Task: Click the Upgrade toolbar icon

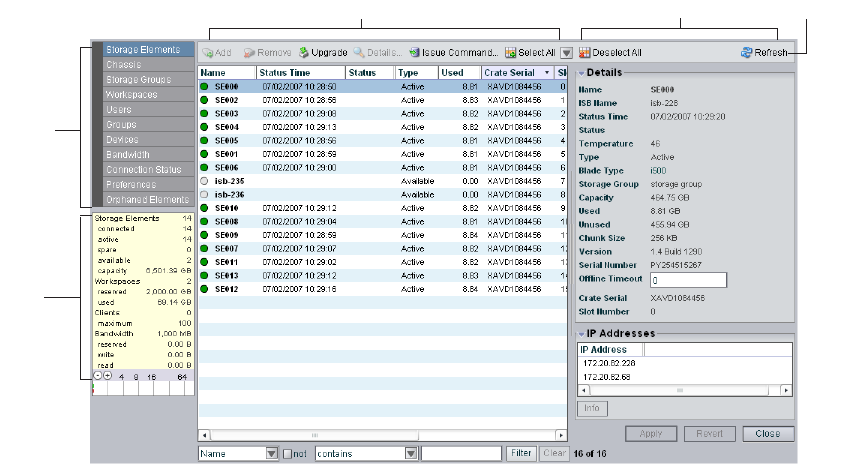Action: pyautogui.click(x=304, y=52)
